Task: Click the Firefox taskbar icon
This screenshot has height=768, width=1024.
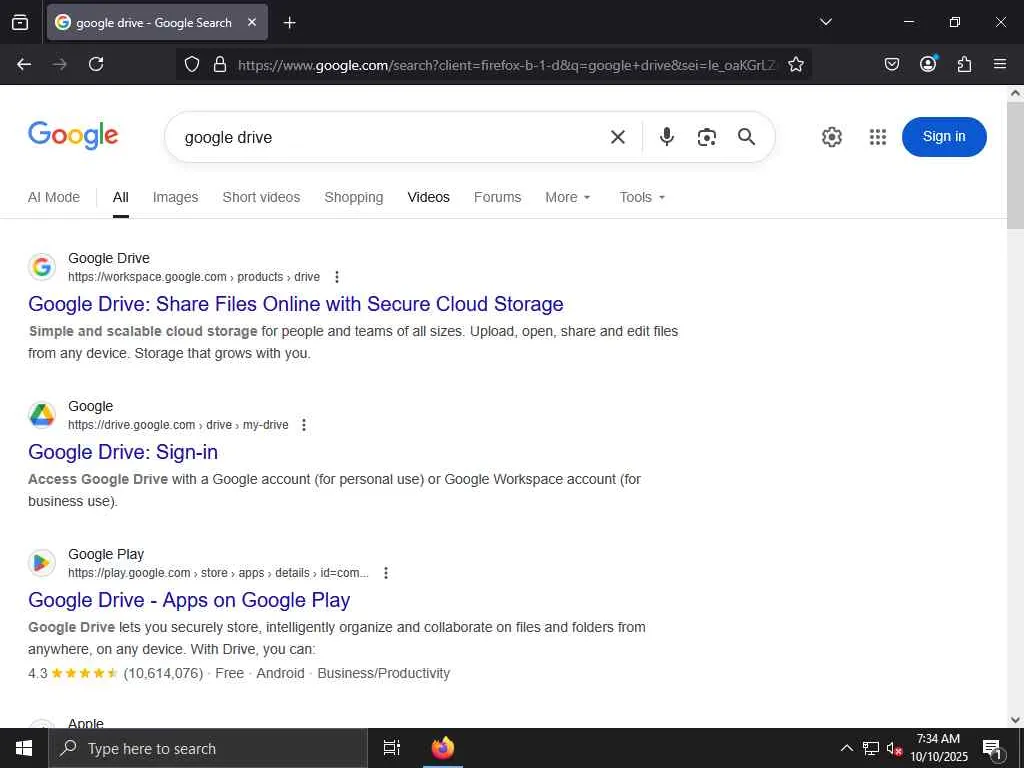Action: 443,748
